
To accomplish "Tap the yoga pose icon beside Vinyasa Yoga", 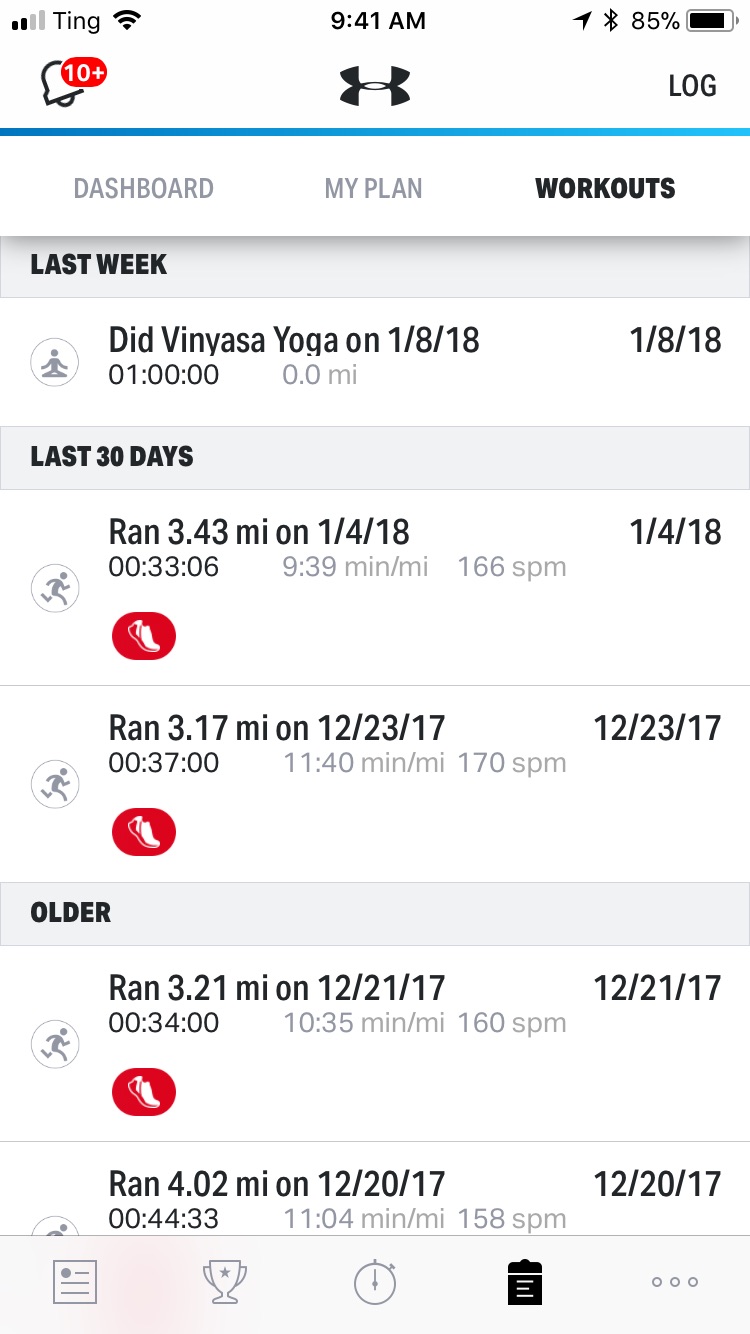I will point(55,362).
